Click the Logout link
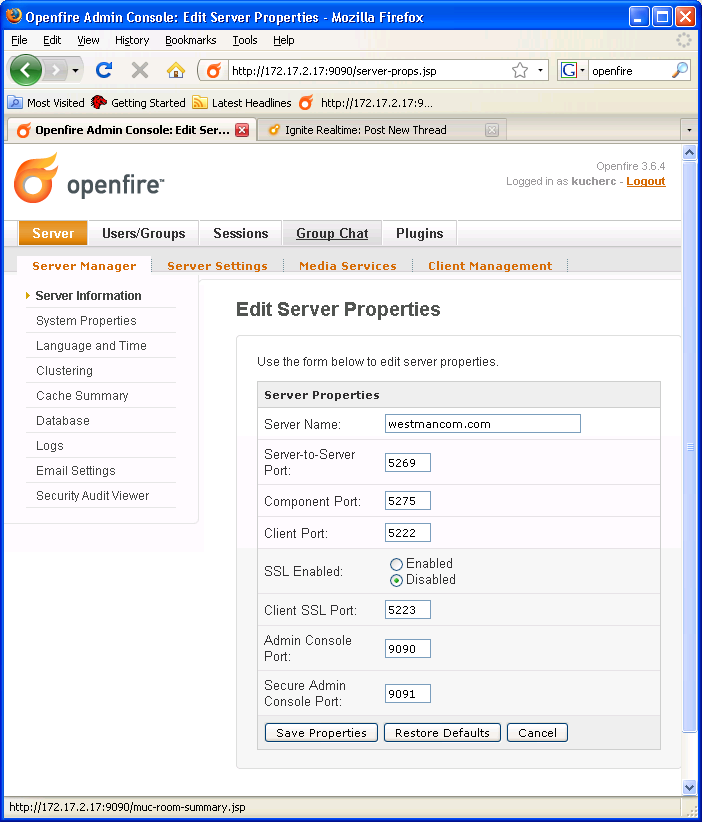This screenshot has width=702, height=822. 645,181
